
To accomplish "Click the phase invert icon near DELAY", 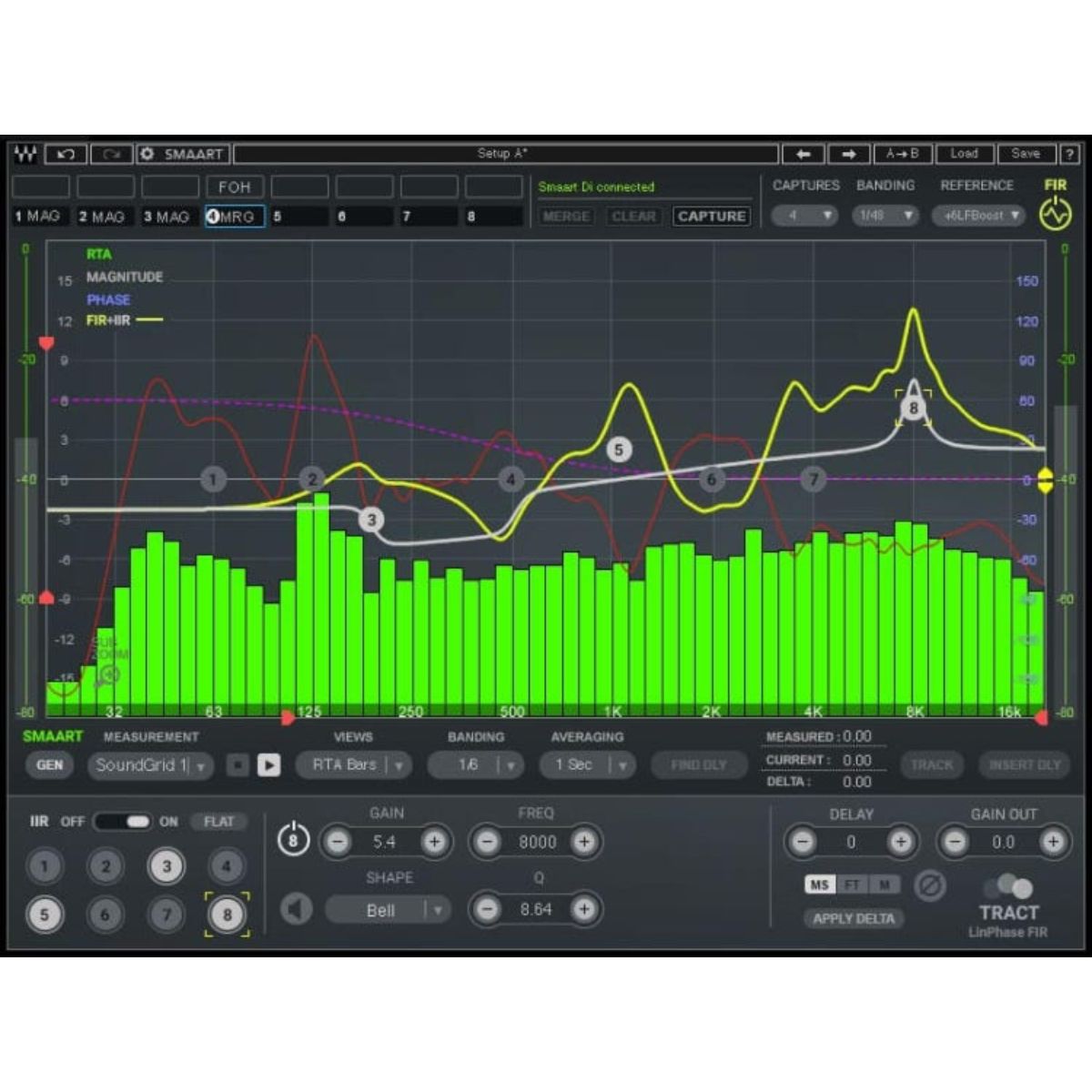I will pos(931,885).
